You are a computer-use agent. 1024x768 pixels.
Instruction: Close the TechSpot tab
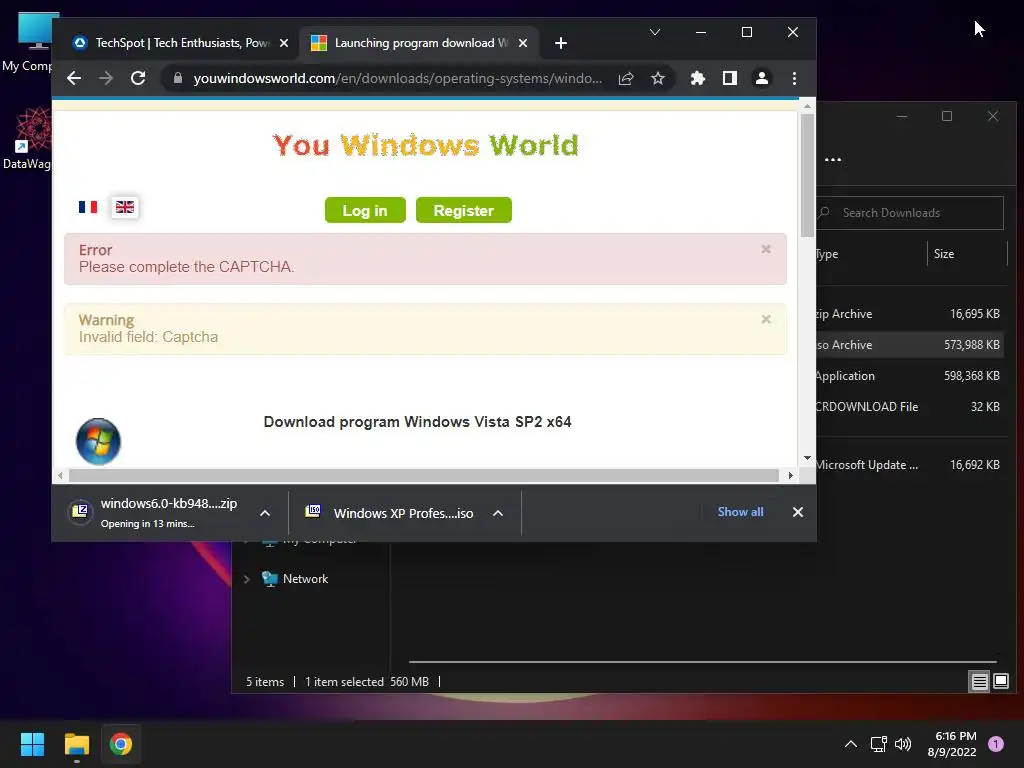[x=284, y=43]
